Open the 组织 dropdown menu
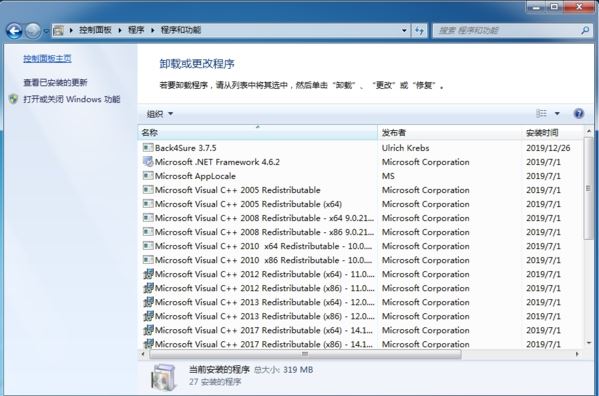 160,114
